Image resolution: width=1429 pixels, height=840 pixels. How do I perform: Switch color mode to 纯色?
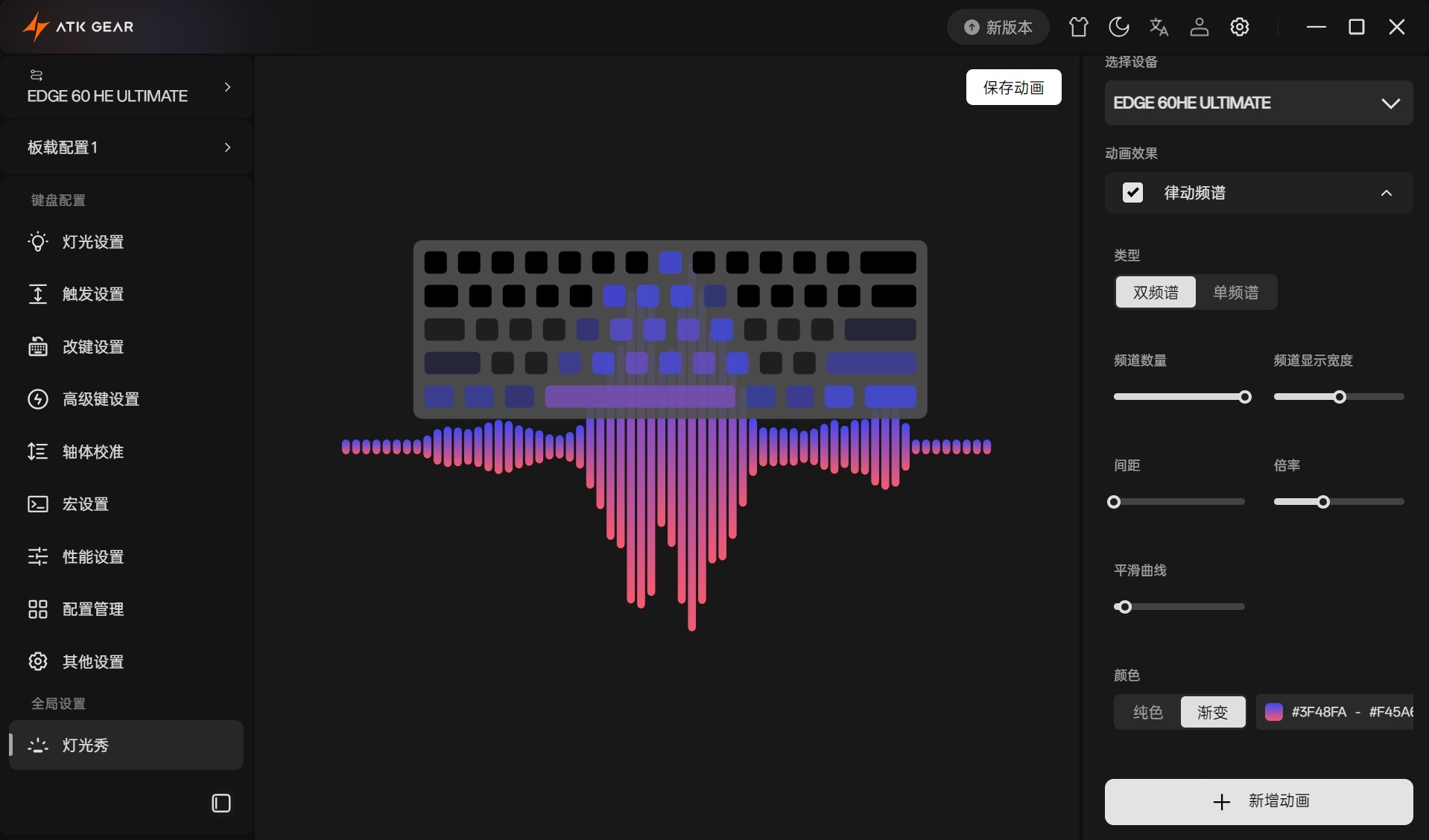pos(1147,712)
